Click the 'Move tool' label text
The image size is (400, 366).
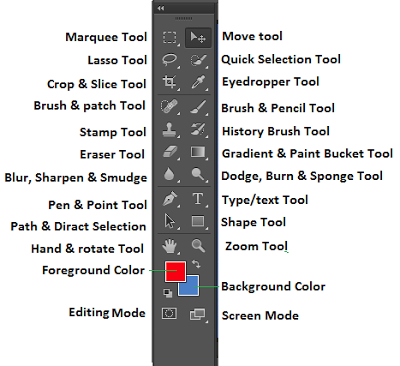(252, 36)
